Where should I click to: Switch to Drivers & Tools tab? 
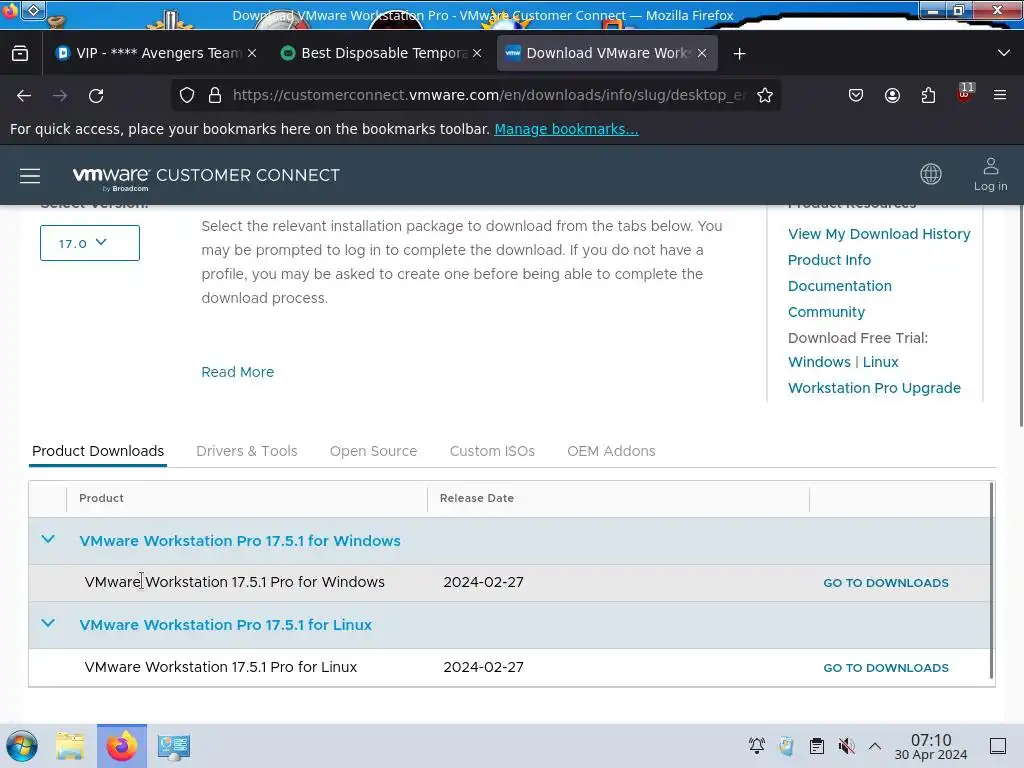click(x=247, y=451)
